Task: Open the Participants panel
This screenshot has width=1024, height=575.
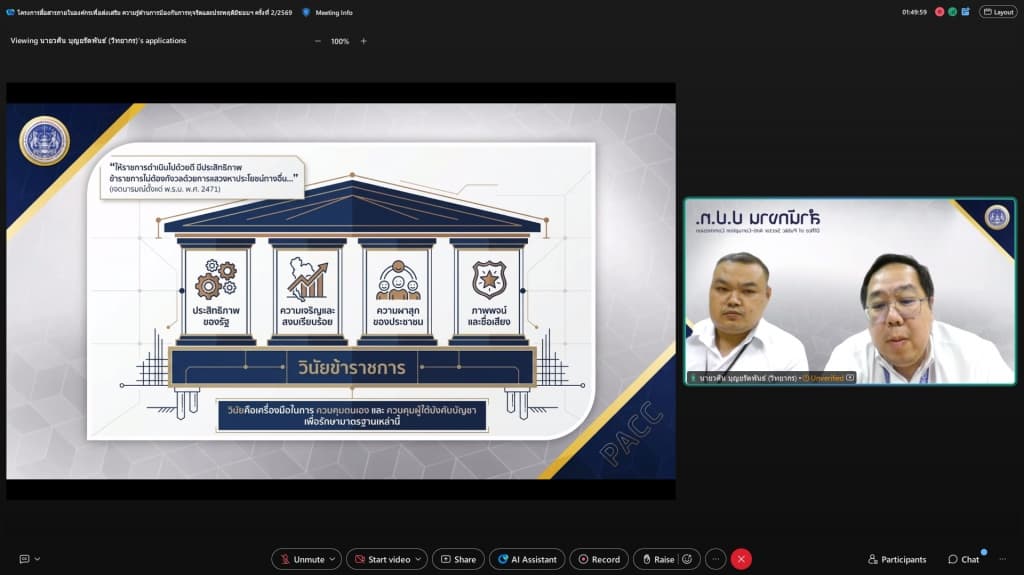Action: [897, 559]
